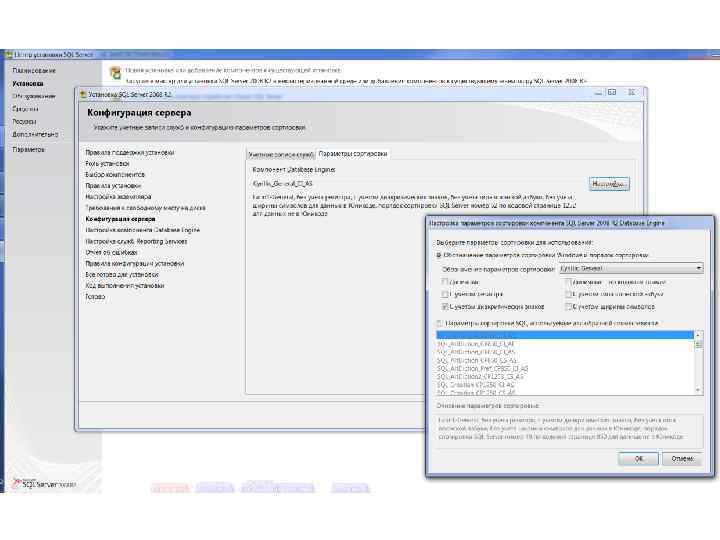
Task: Open Обслуживание in Installation Center sidebar
Action: point(34,96)
